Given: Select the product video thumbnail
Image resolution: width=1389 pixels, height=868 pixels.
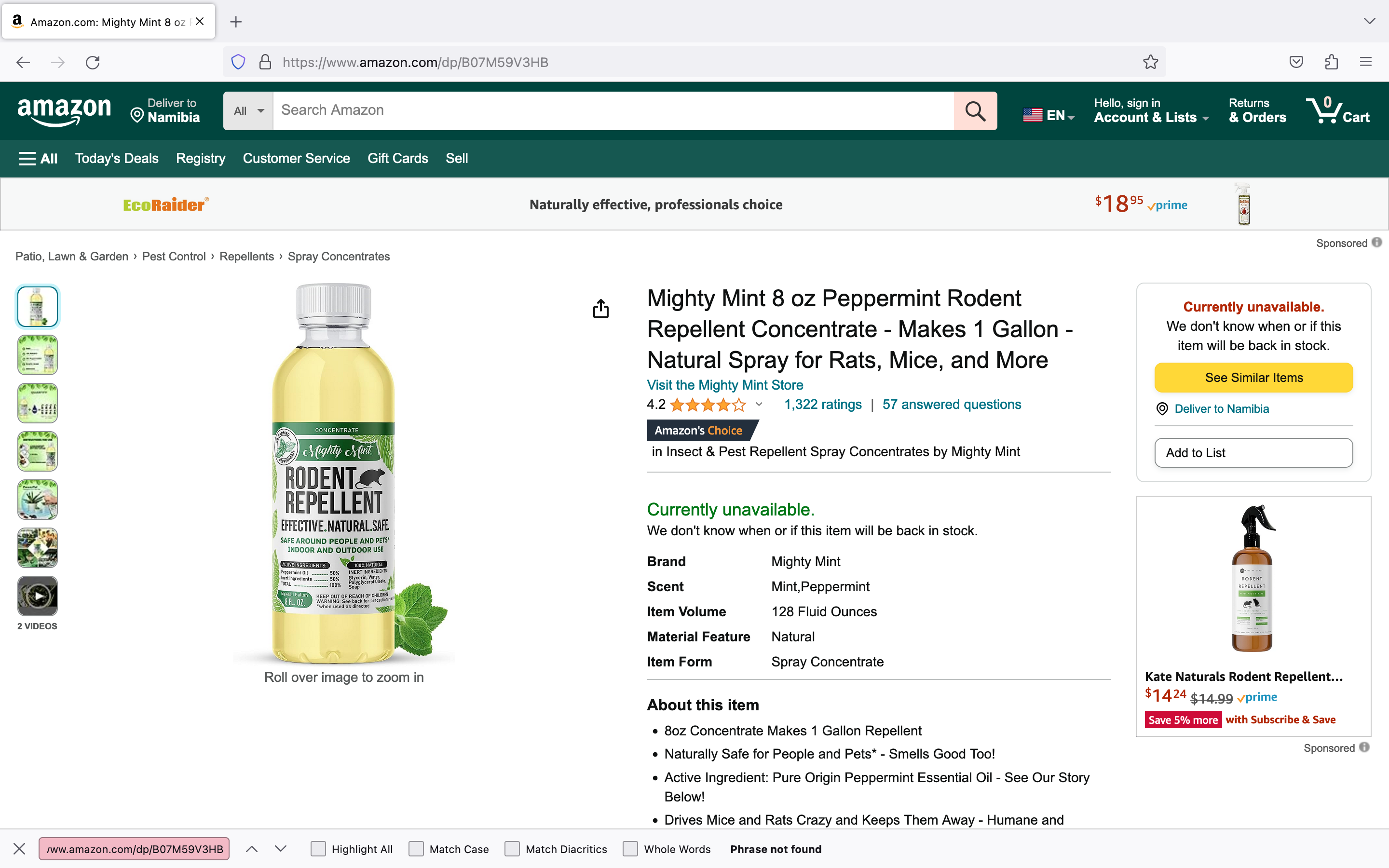Looking at the screenshot, I should (x=37, y=596).
